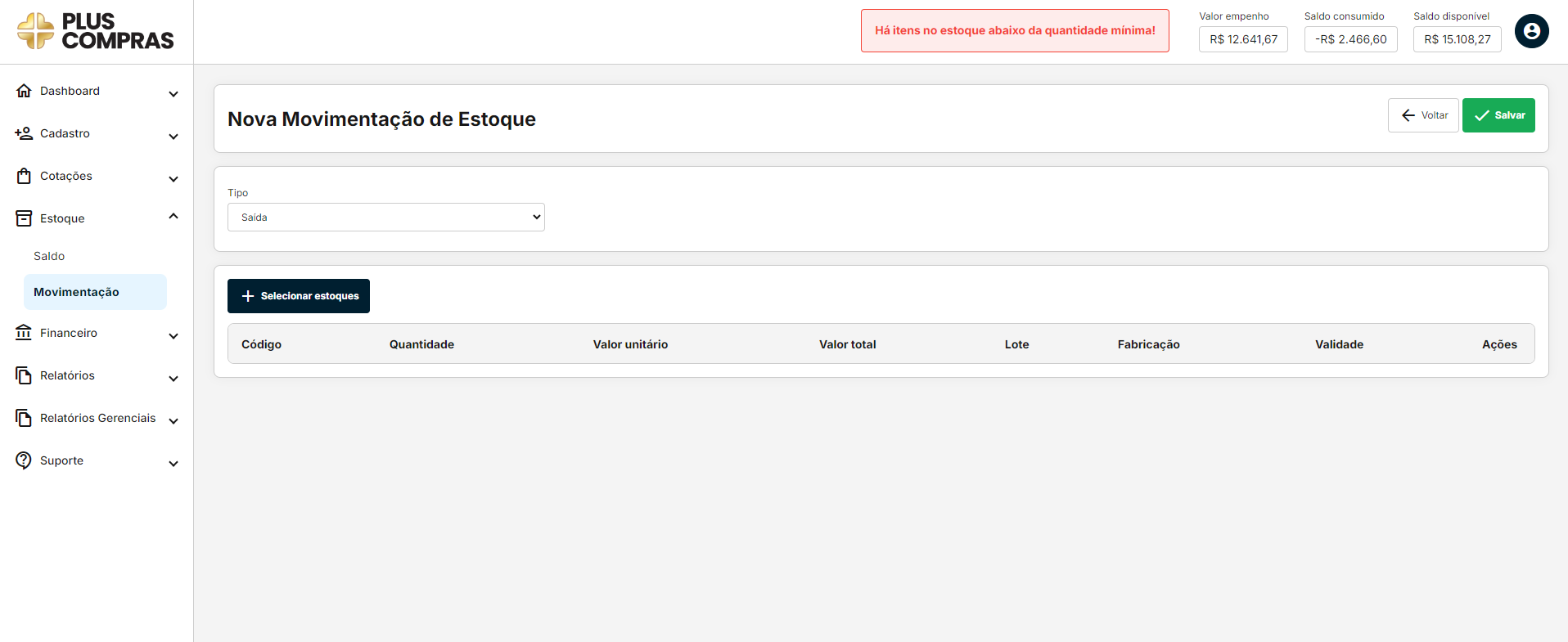The width and height of the screenshot is (1568, 642).
Task: Expand the Relatórios Gerenciais chevron
Action: 173,421
